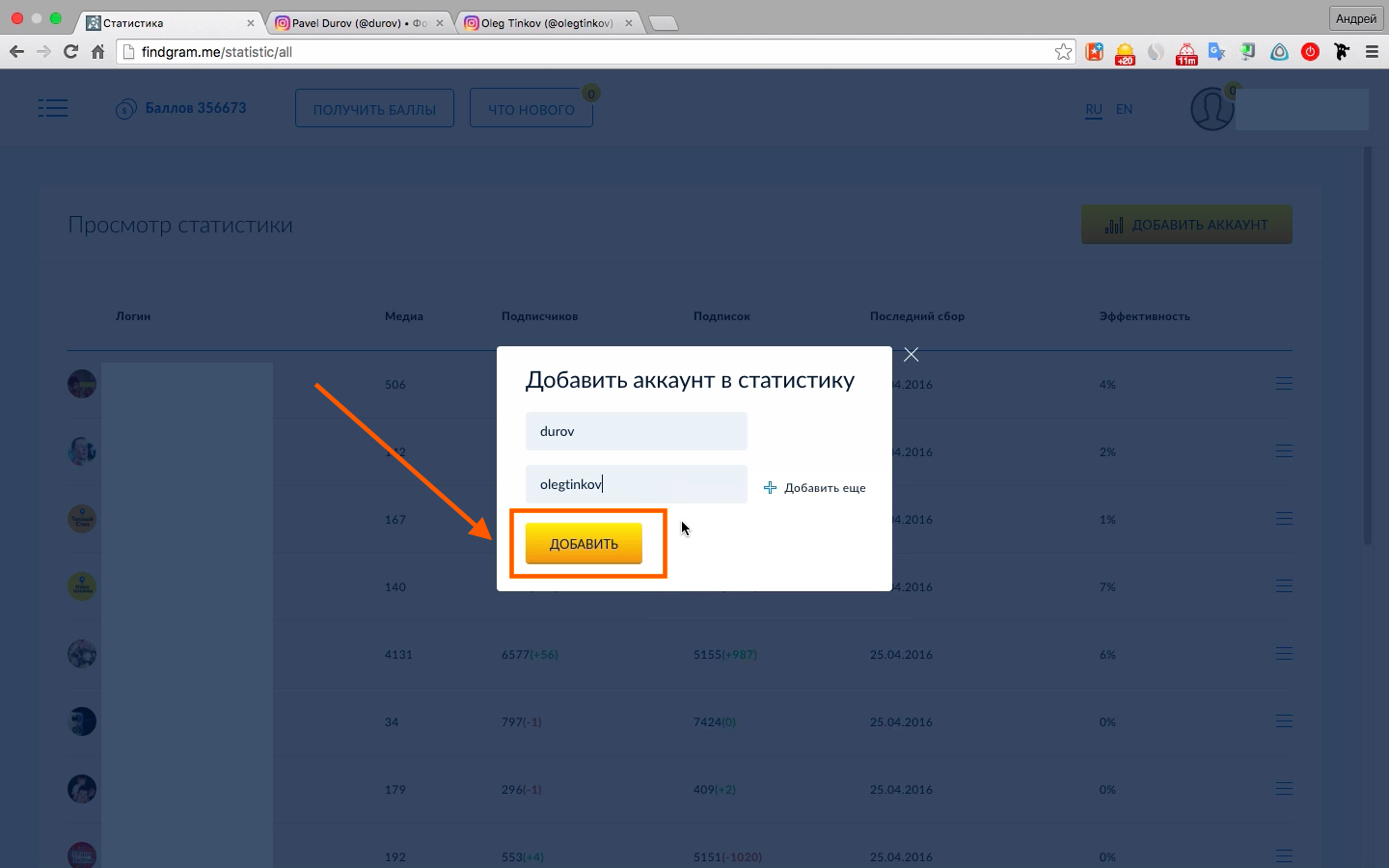Click the Google Translate extension icon
Screen dimensions: 1389x868
pos(1217,52)
